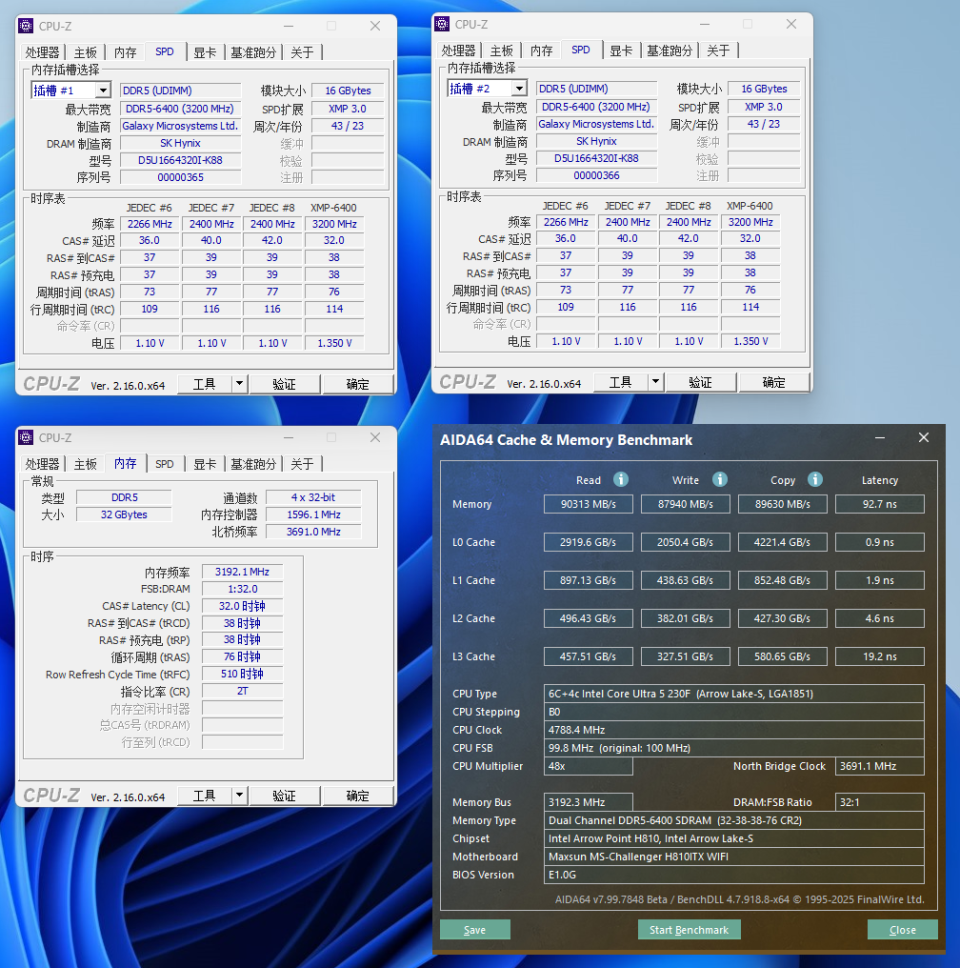
Task: Click XMP-6400 voltage 1.350 V in slot #1
Action: (334, 343)
